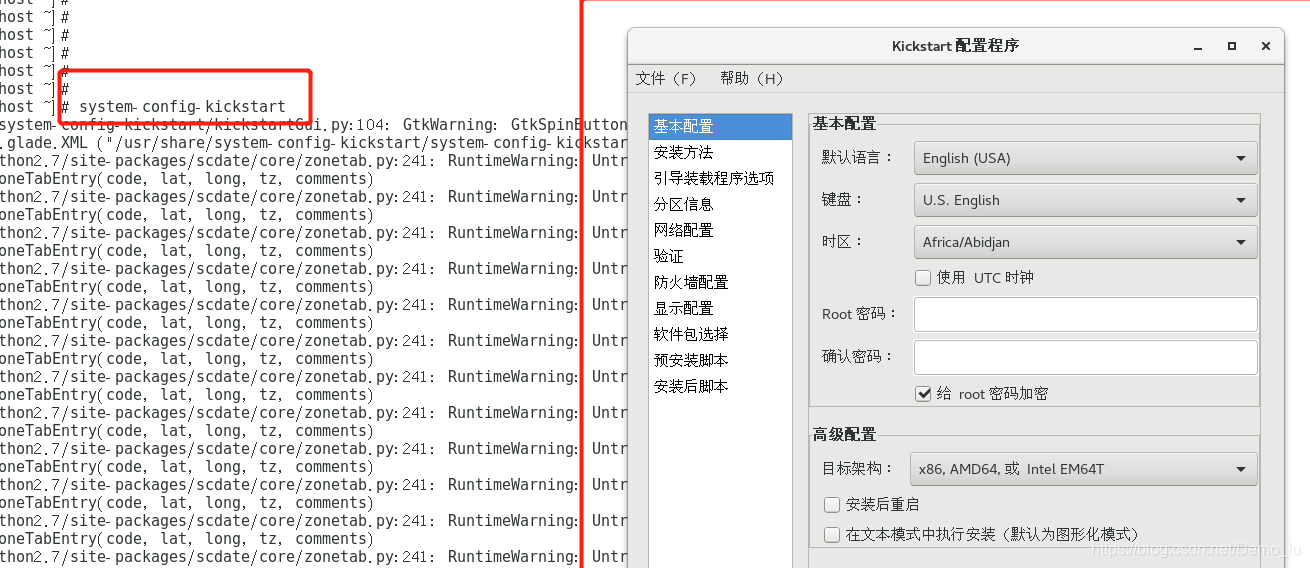The width and height of the screenshot is (1310, 568).
Task: Select 预安装脚本 in the sidebar list
Action: (719, 360)
